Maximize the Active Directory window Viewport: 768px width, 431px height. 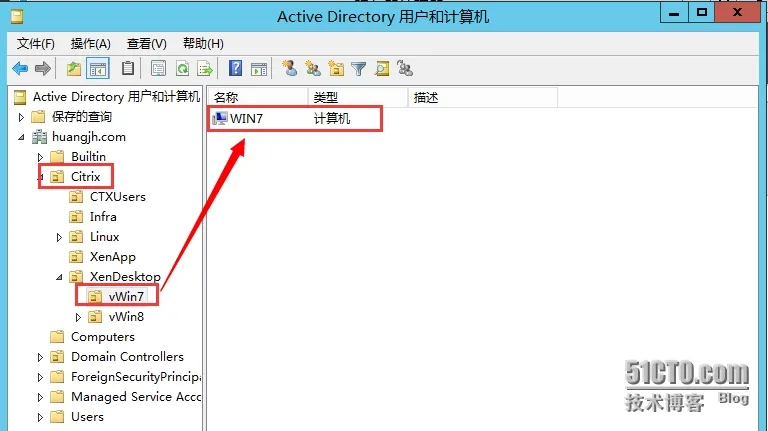pyautogui.click(x=701, y=13)
